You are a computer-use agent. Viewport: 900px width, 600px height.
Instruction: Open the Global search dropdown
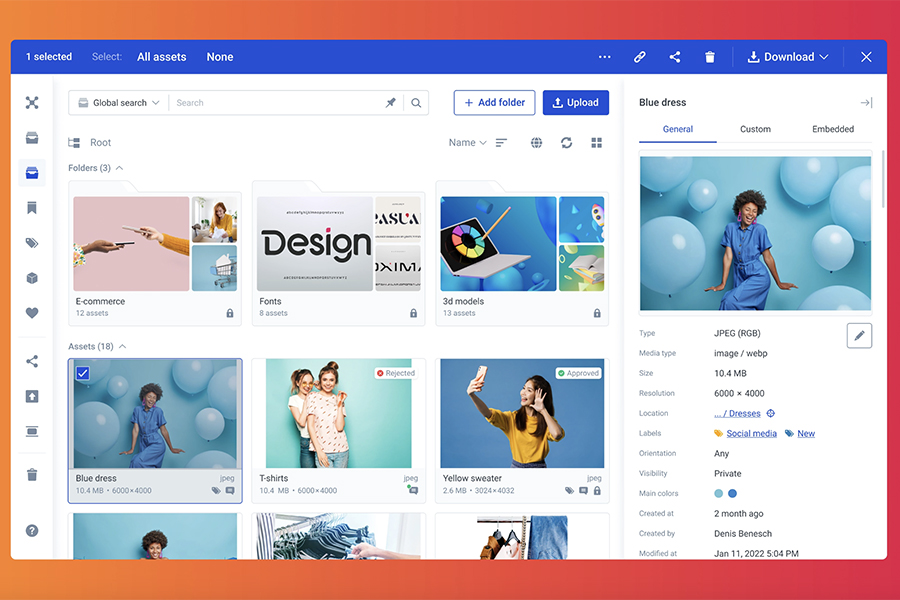click(118, 103)
